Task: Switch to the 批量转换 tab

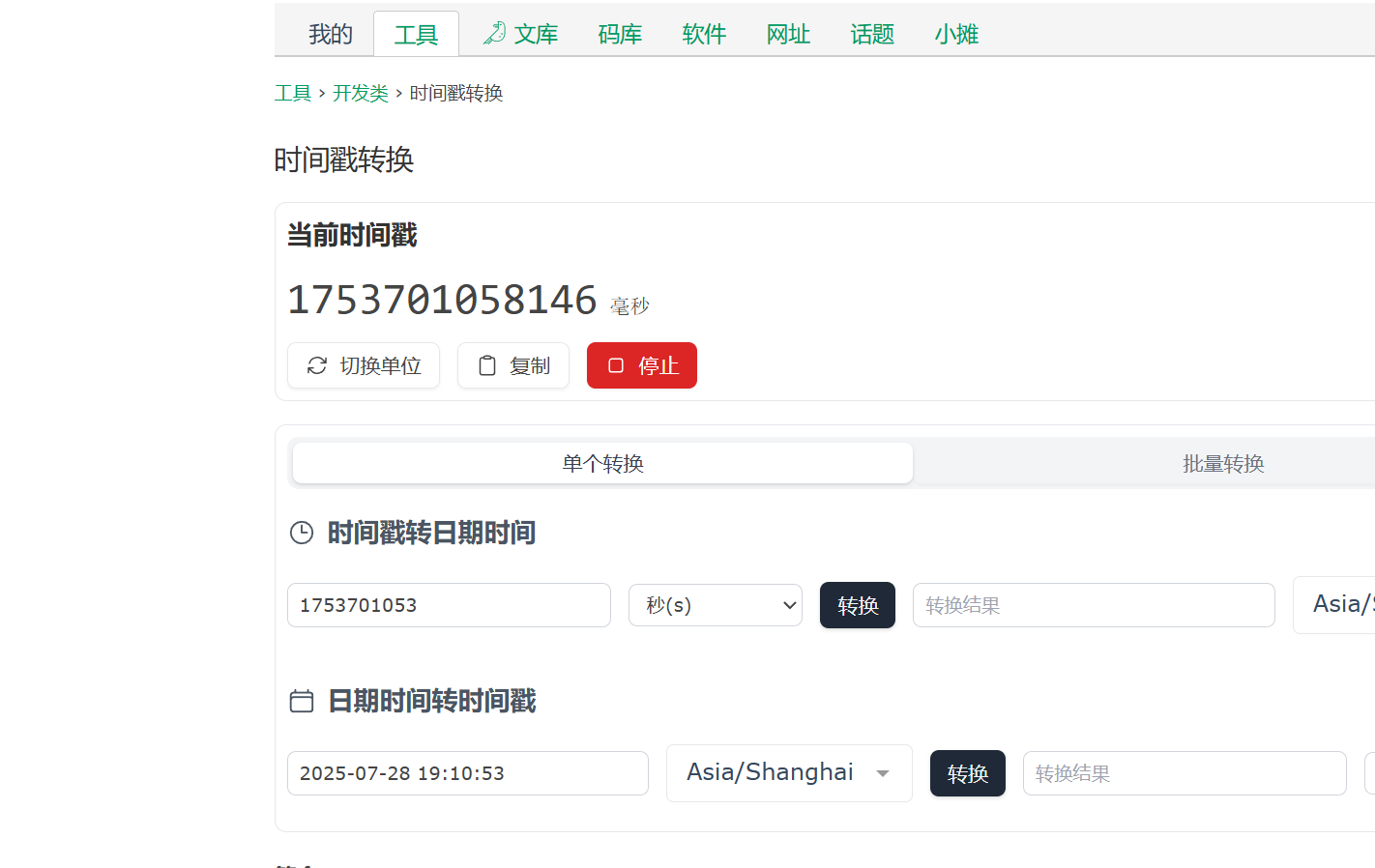Action: (x=1223, y=463)
